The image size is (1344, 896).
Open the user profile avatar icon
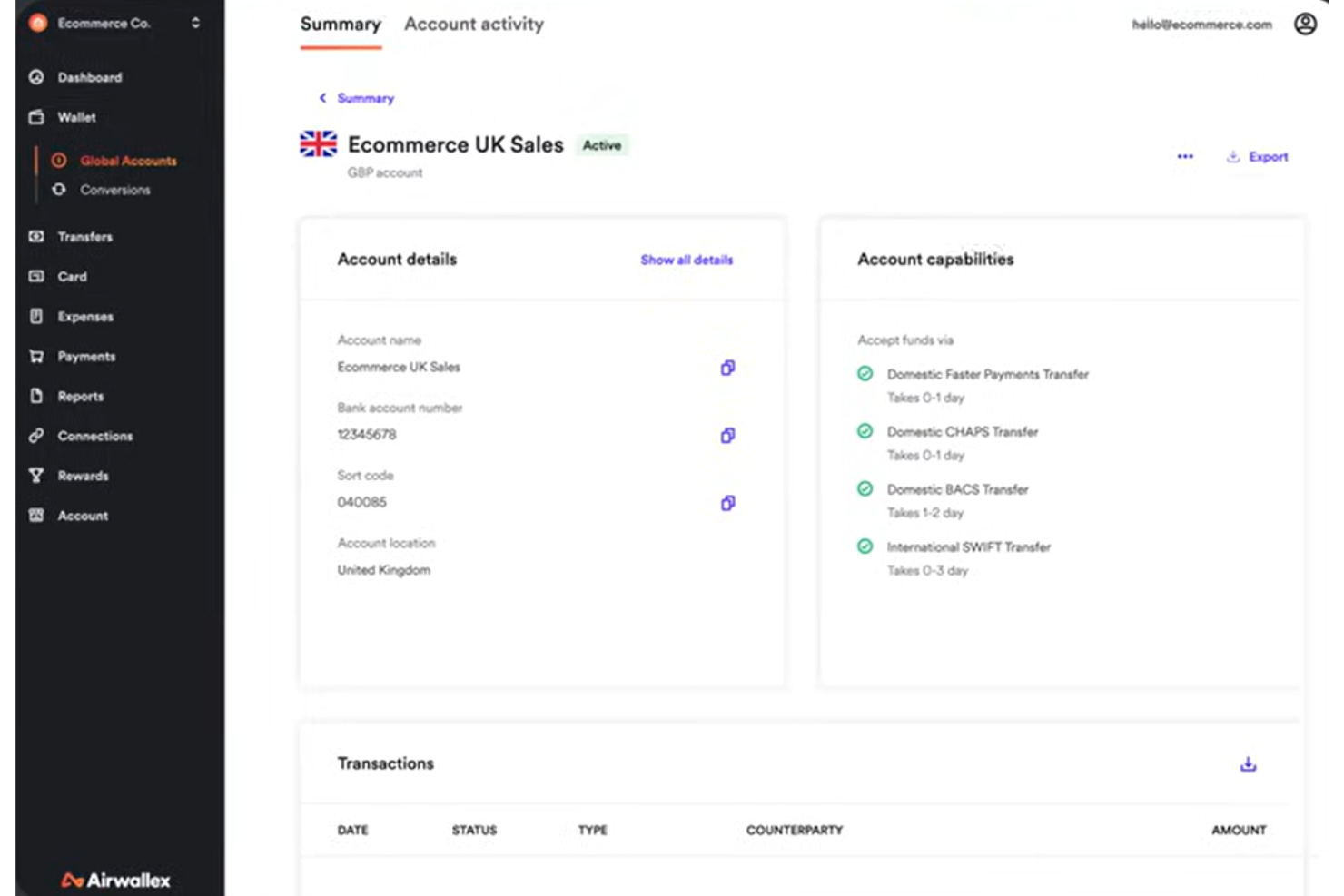click(1305, 24)
